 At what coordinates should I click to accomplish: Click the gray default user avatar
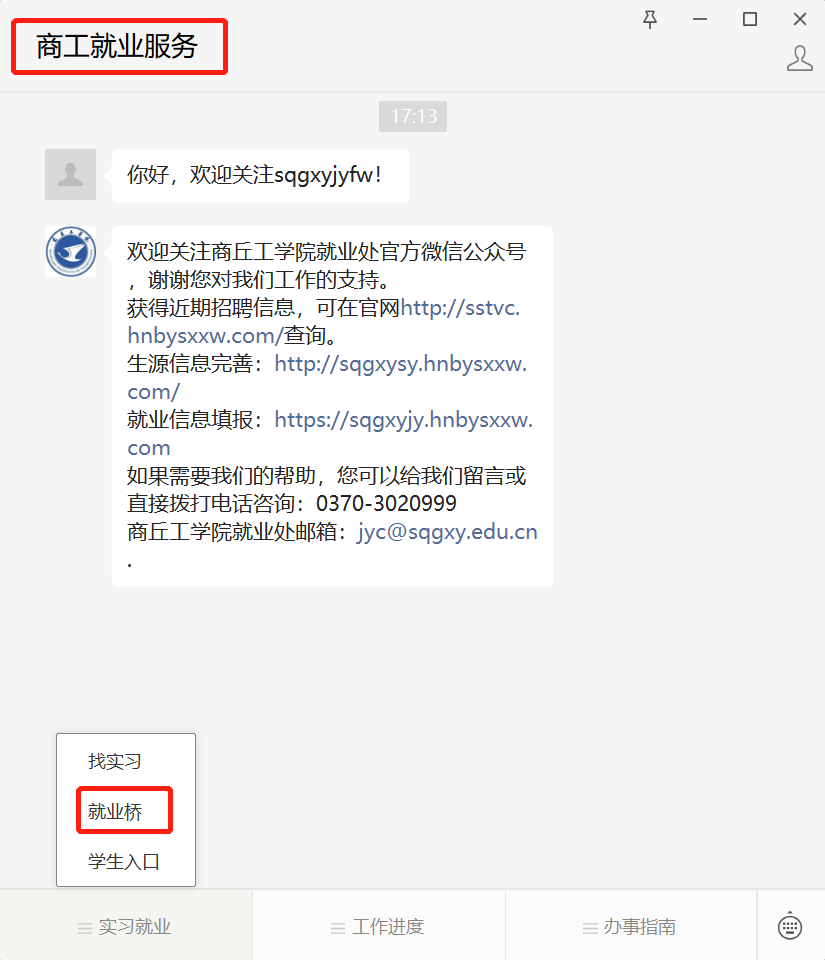(70, 174)
